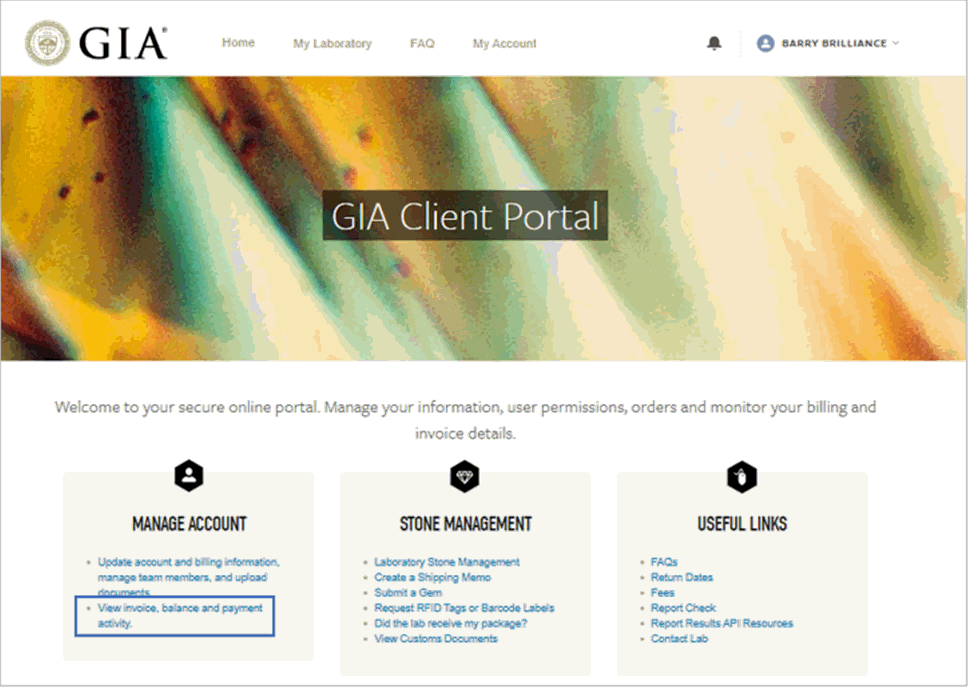This screenshot has width=969, height=687.
Task: Select Create a Shipping Memo link
Action: click(432, 577)
